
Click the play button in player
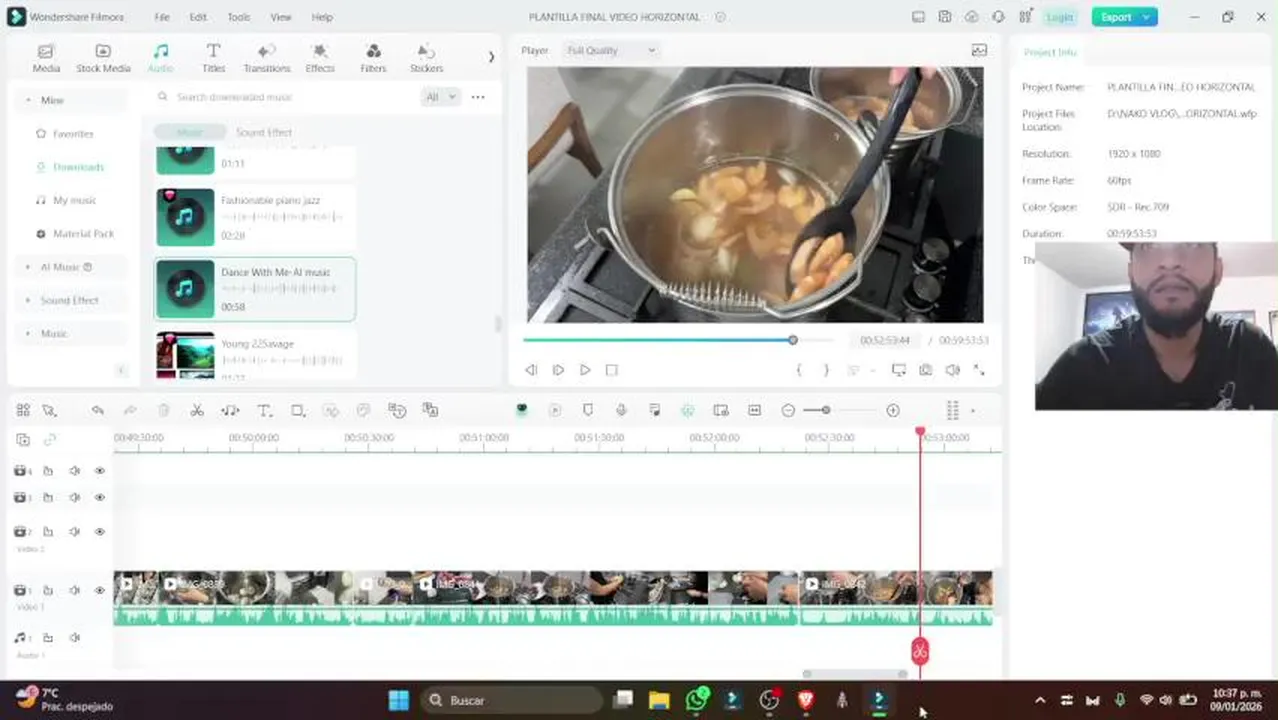[585, 370]
